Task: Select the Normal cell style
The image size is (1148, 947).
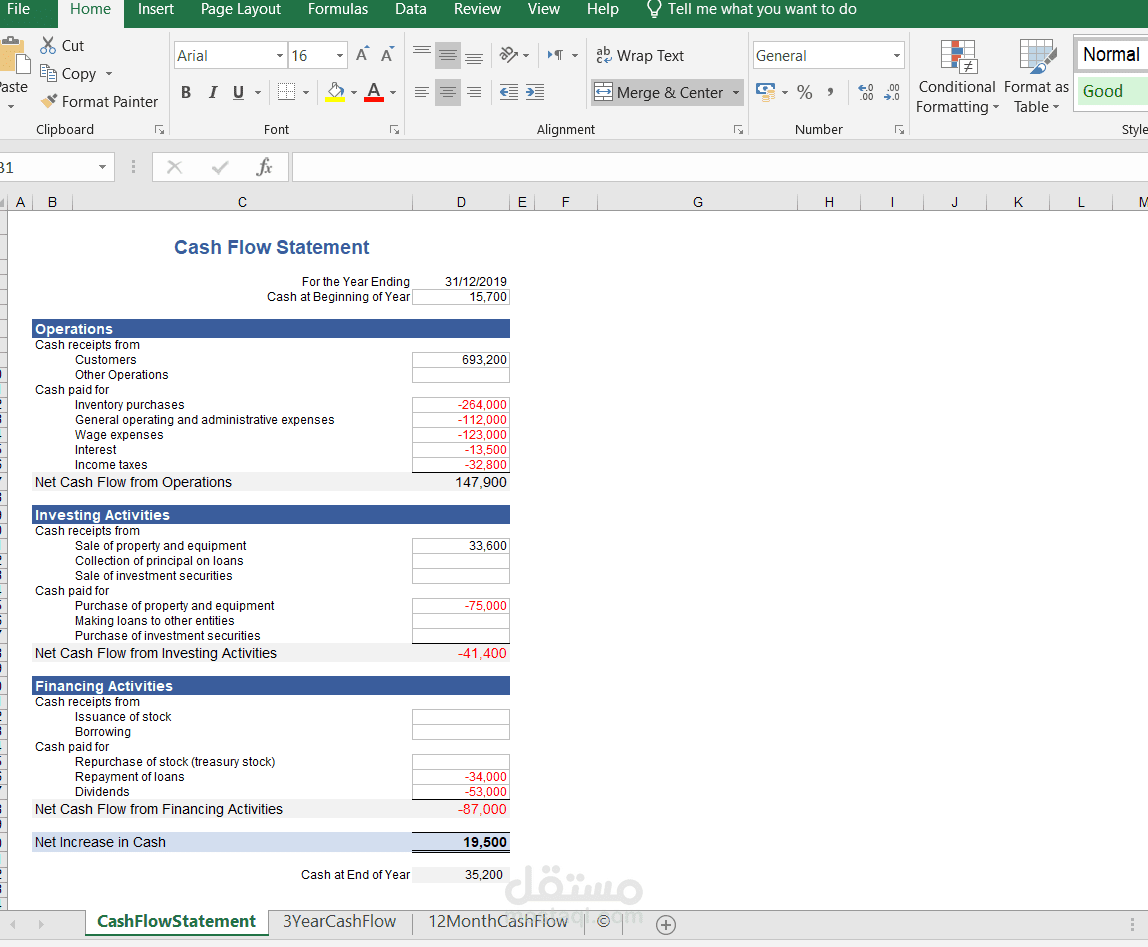Action: pyautogui.click(x=1111, y=54)
